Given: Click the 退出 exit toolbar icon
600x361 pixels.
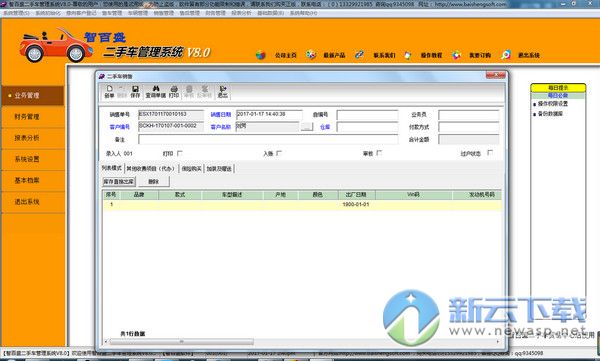Looking at the screenshot, I should [x=223, y=91].
